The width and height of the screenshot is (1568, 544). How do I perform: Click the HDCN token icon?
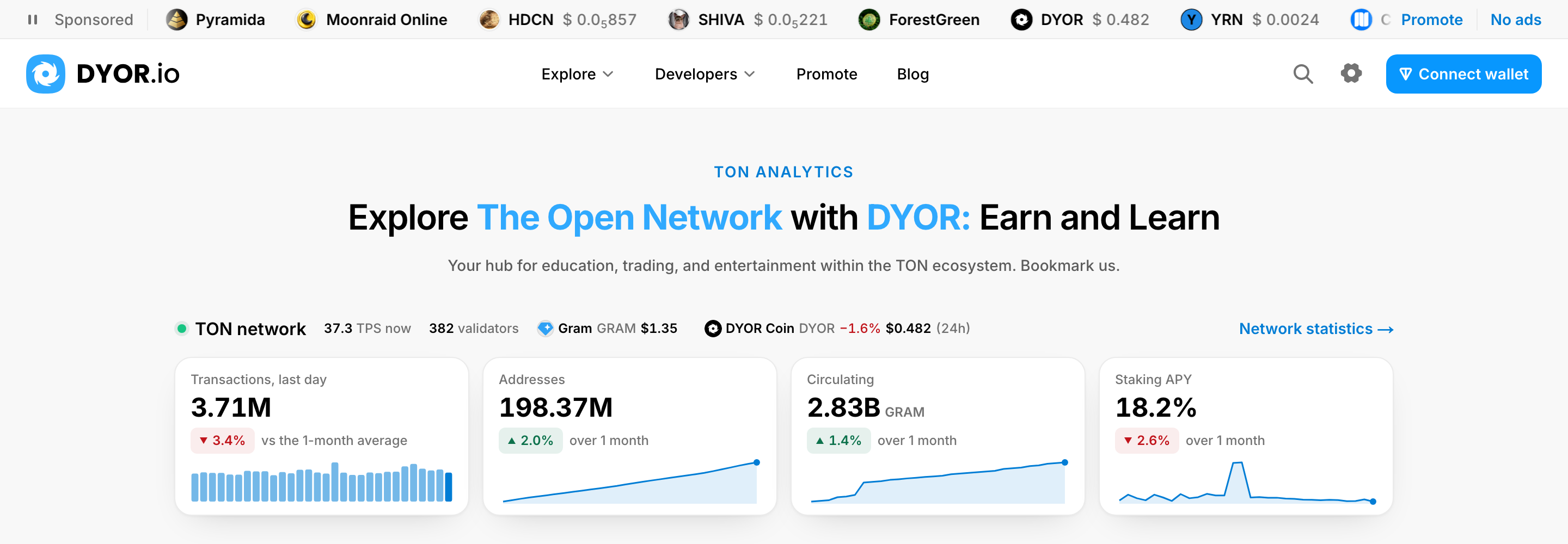point(489,20)
